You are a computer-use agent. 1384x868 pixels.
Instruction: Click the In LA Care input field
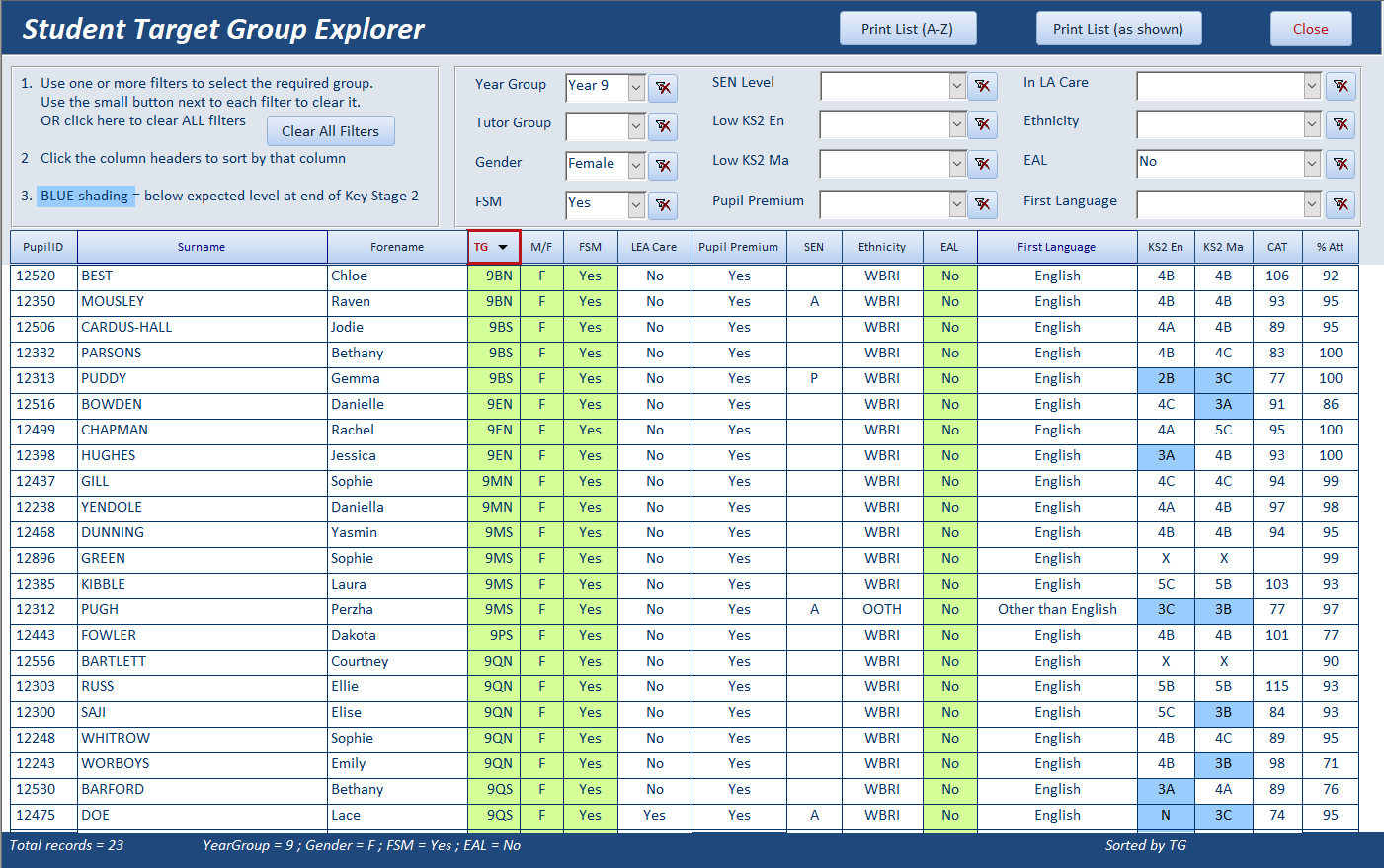(x=1220, y=86)
